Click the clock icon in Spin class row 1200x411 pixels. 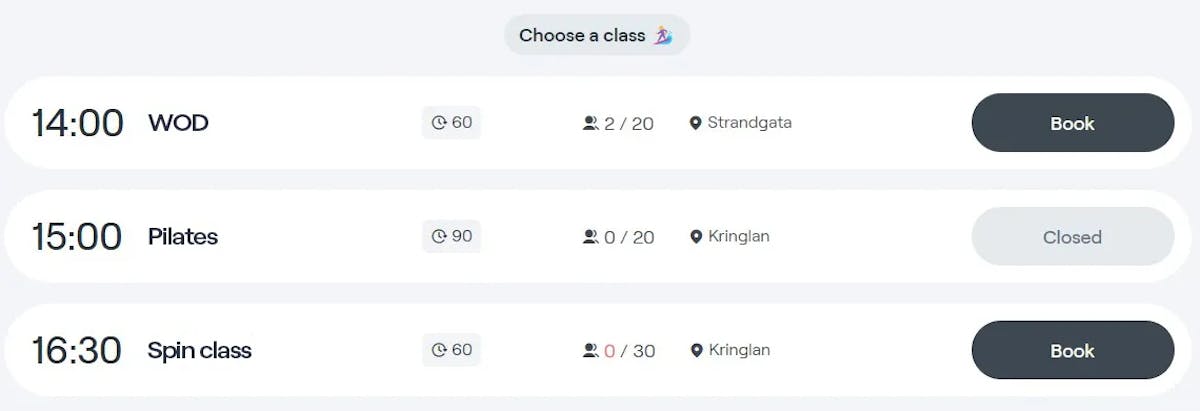click(439, 351)
